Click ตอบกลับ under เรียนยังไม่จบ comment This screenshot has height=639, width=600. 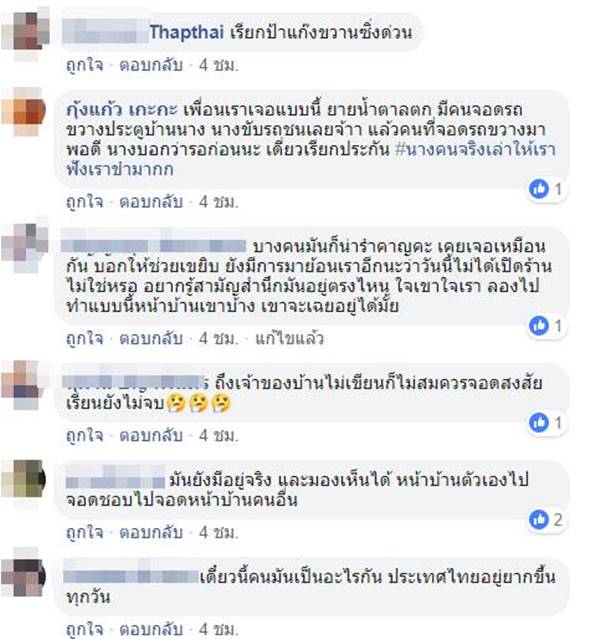coord(151,435)
